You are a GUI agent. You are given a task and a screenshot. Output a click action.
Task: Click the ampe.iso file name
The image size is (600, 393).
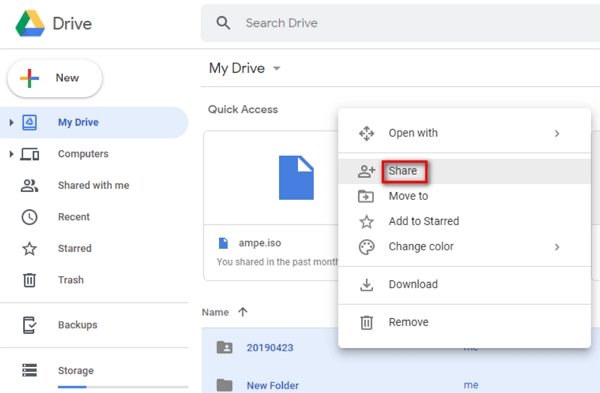[x=260, y=243]
